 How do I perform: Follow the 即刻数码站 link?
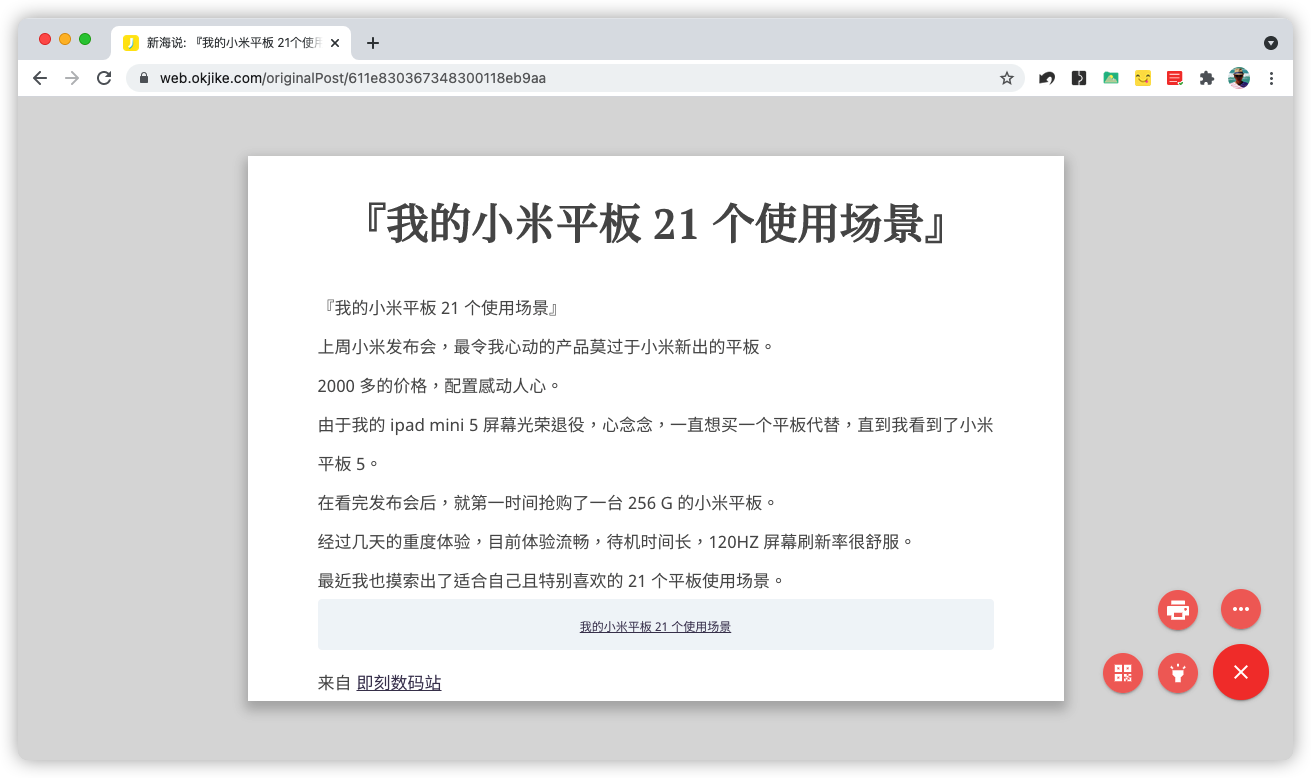(x=399, y=683)
